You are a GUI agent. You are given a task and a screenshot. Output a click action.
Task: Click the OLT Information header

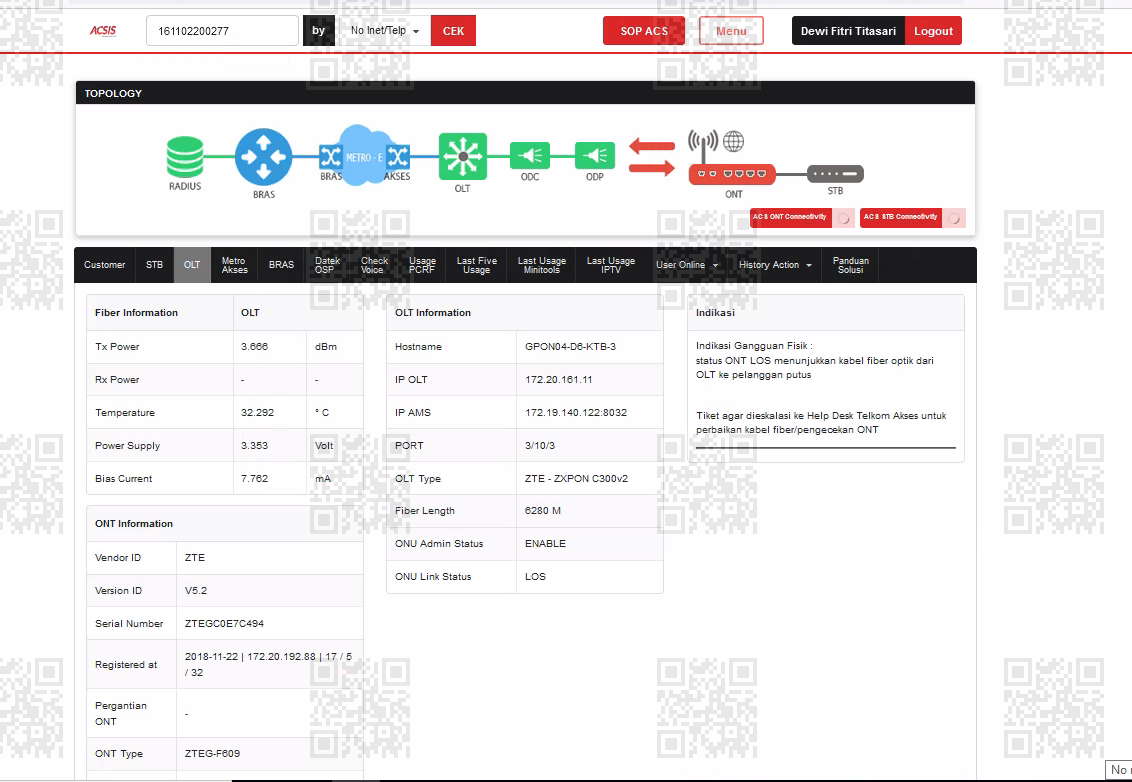click(x=525, y=313)
